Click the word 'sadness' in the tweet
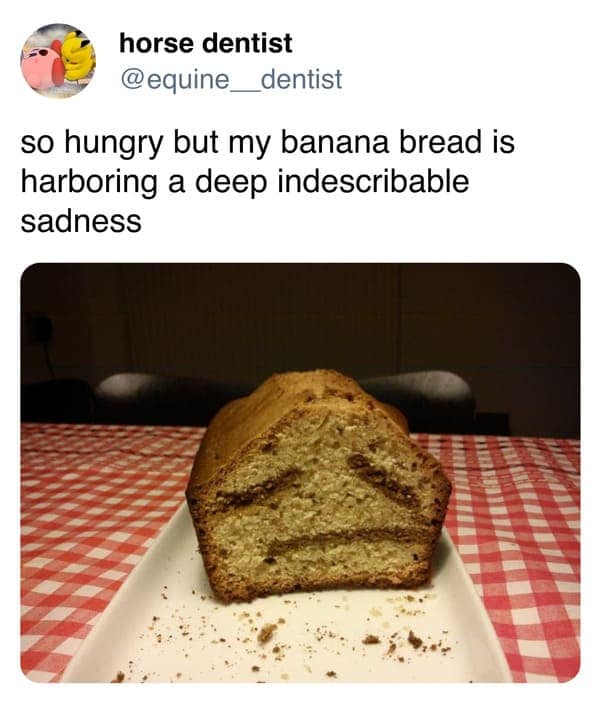 pos(81,221)
